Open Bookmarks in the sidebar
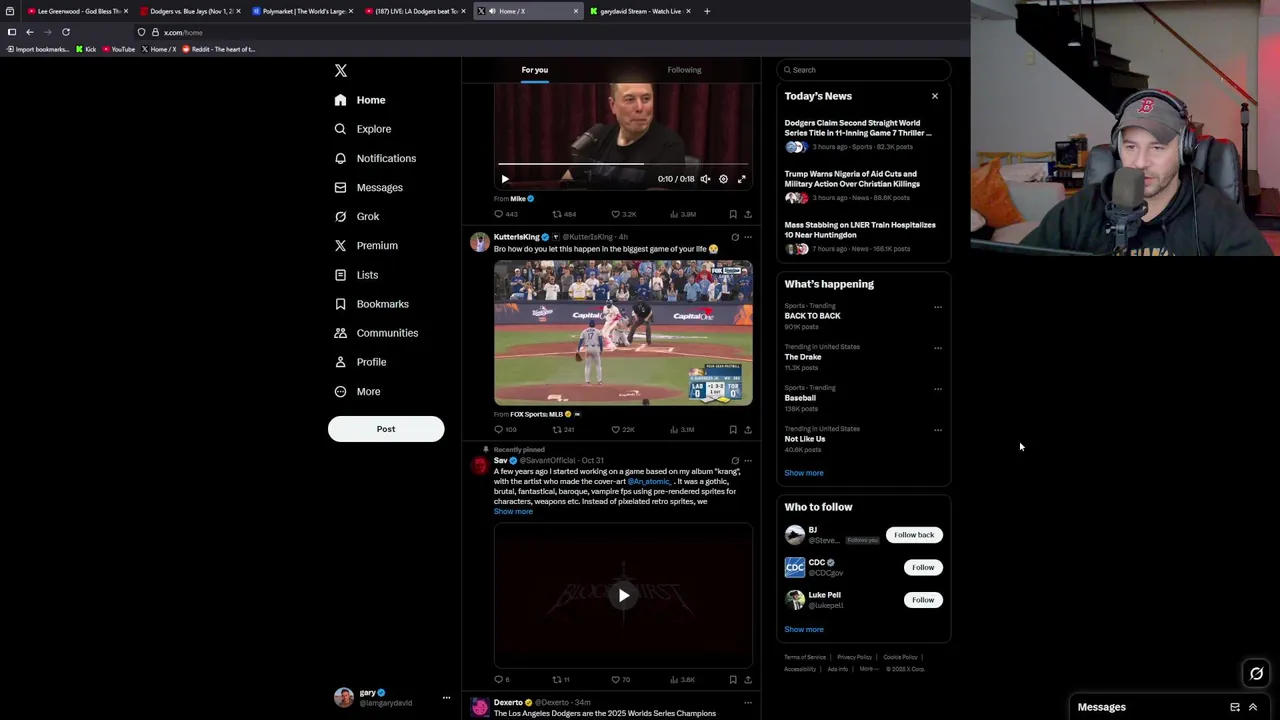Viewport: 1280px width, 720px height. click(x=372, y=304)
